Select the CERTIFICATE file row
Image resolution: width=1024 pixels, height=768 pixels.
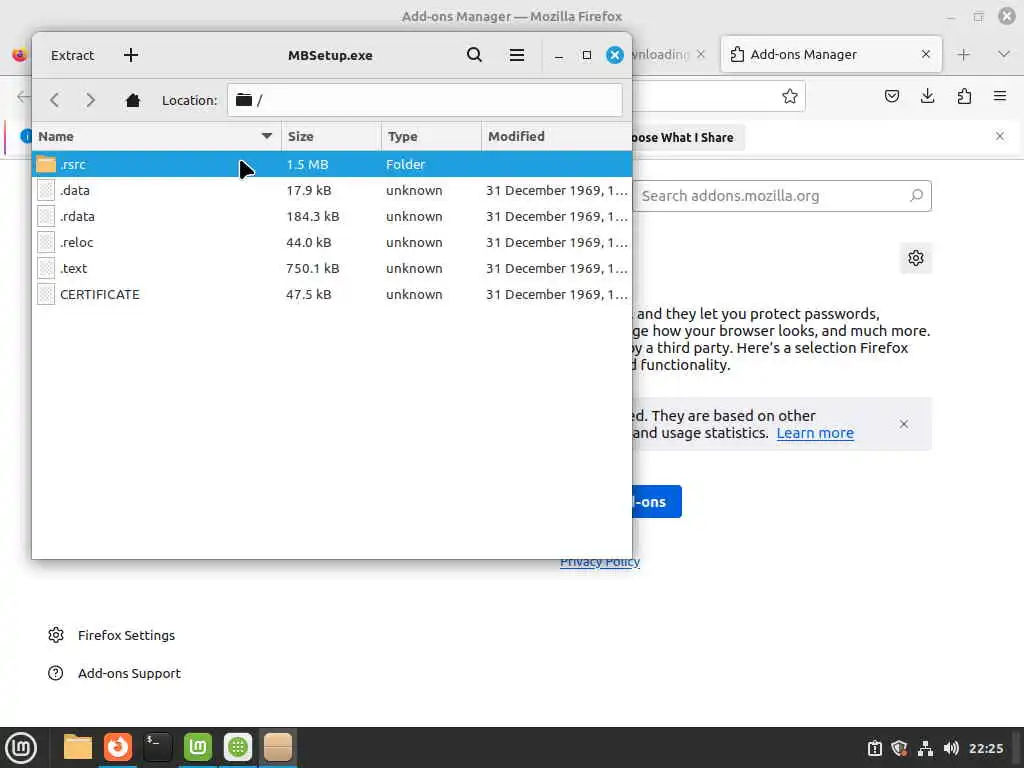[x=332, y=295]
